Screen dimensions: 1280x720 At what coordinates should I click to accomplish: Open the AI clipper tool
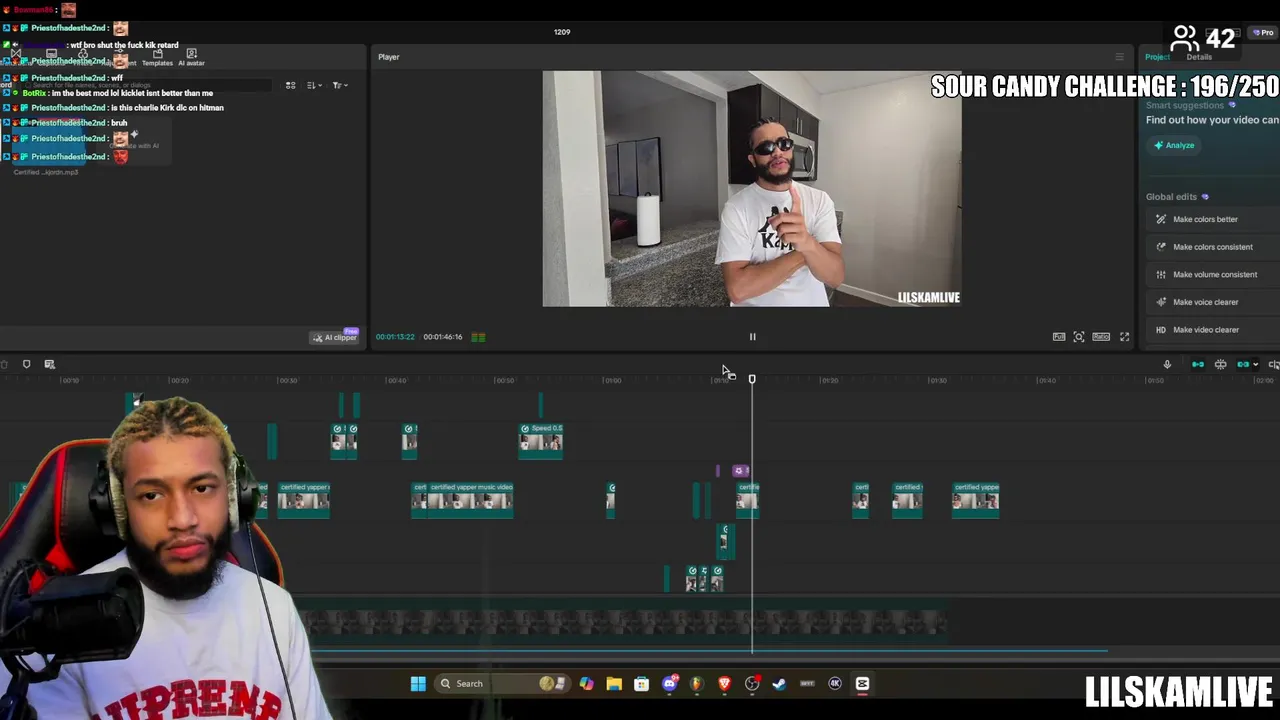click(x=334, y=337)
